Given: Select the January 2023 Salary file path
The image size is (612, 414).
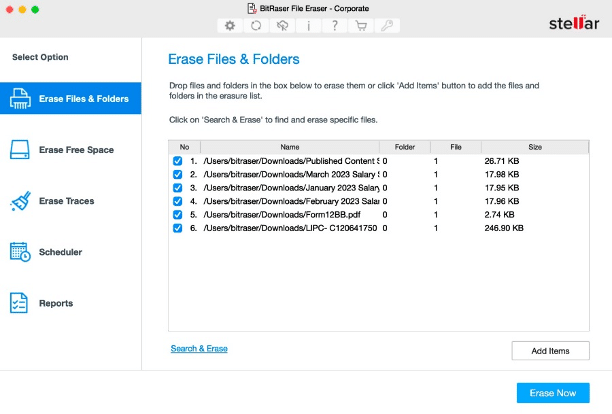Looking at the screenshot, I should (x=291, y=188).
